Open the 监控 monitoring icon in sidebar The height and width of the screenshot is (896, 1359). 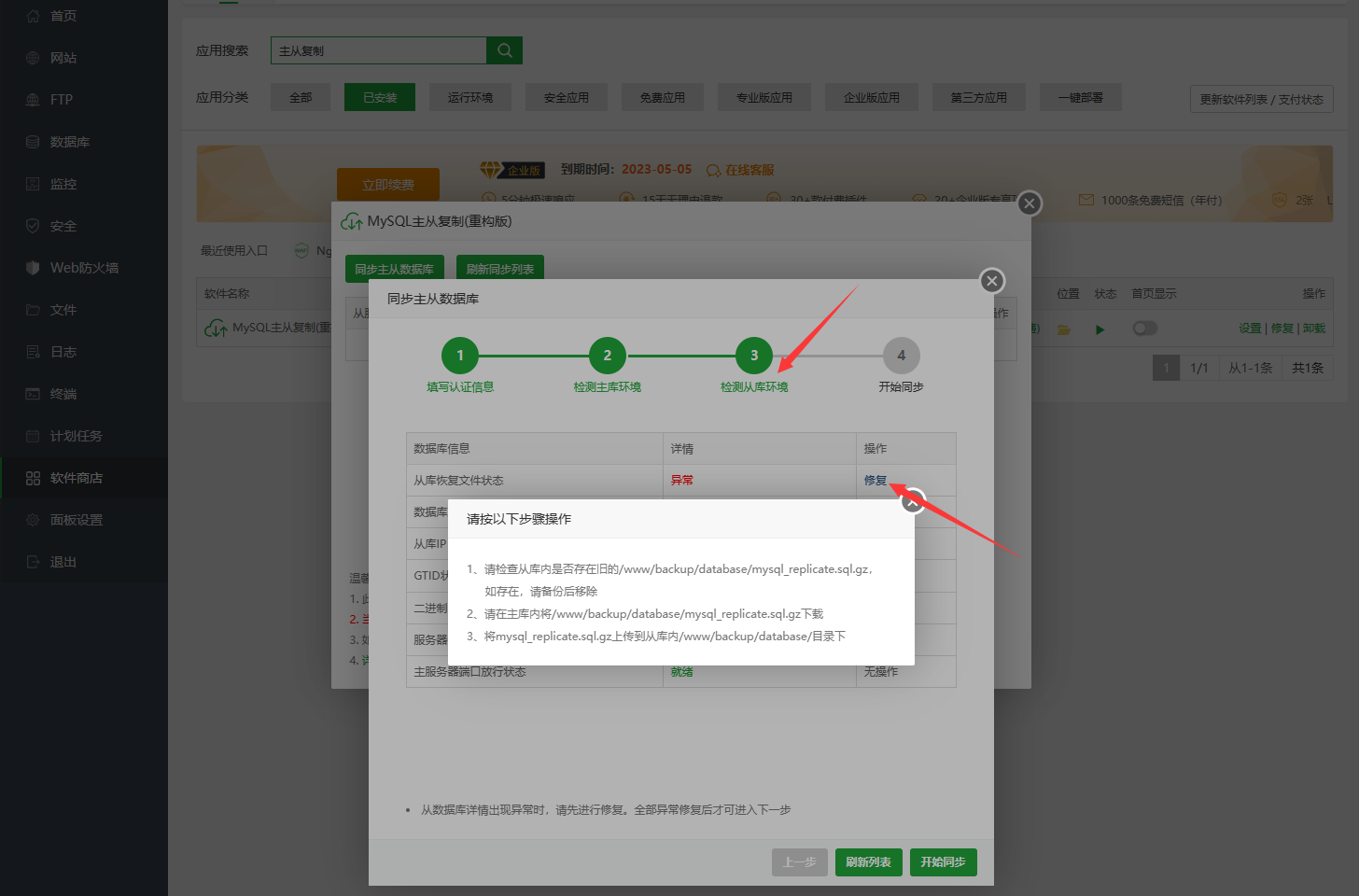pyautogui.click(x=33, y=184)
